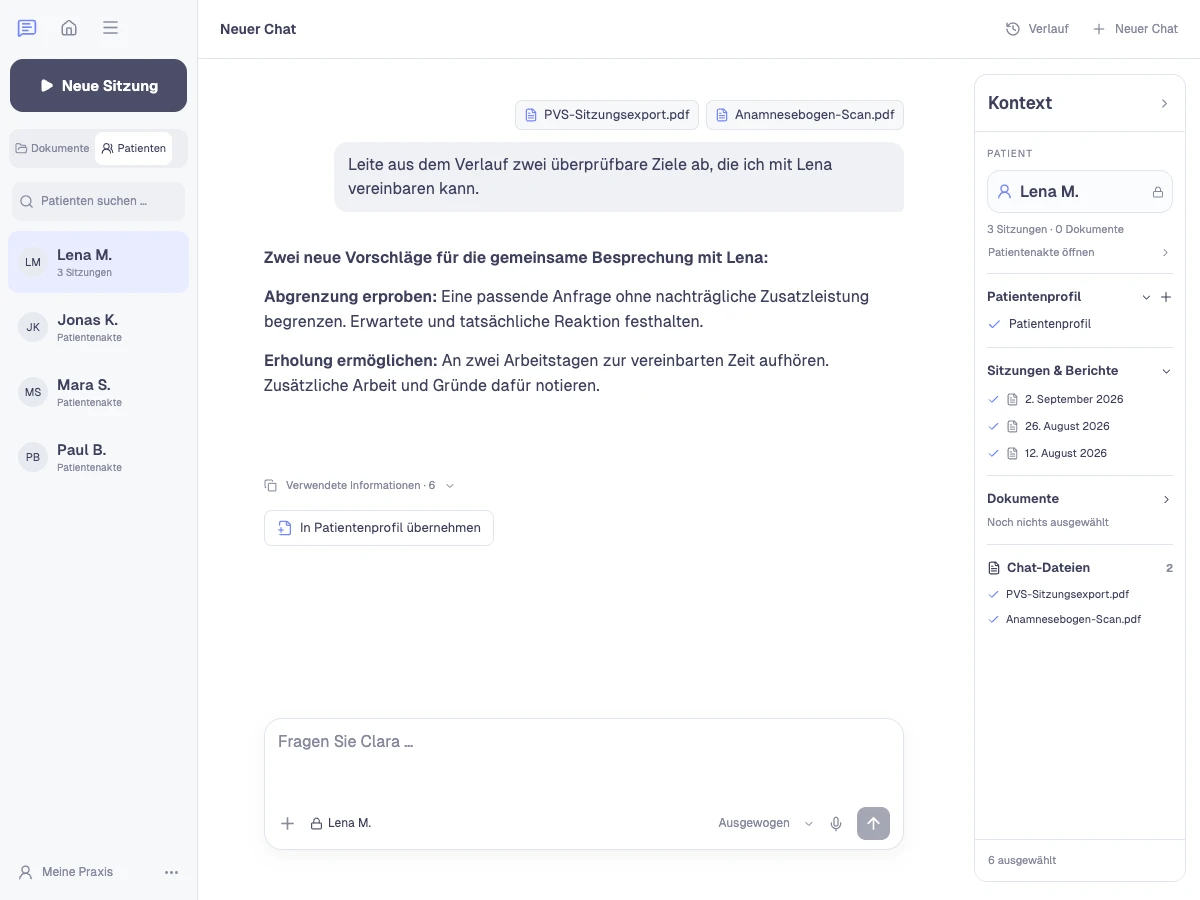This screenshot has height=900, width=1200.
Task: Click the send arrow button
Action: [873, 823]
